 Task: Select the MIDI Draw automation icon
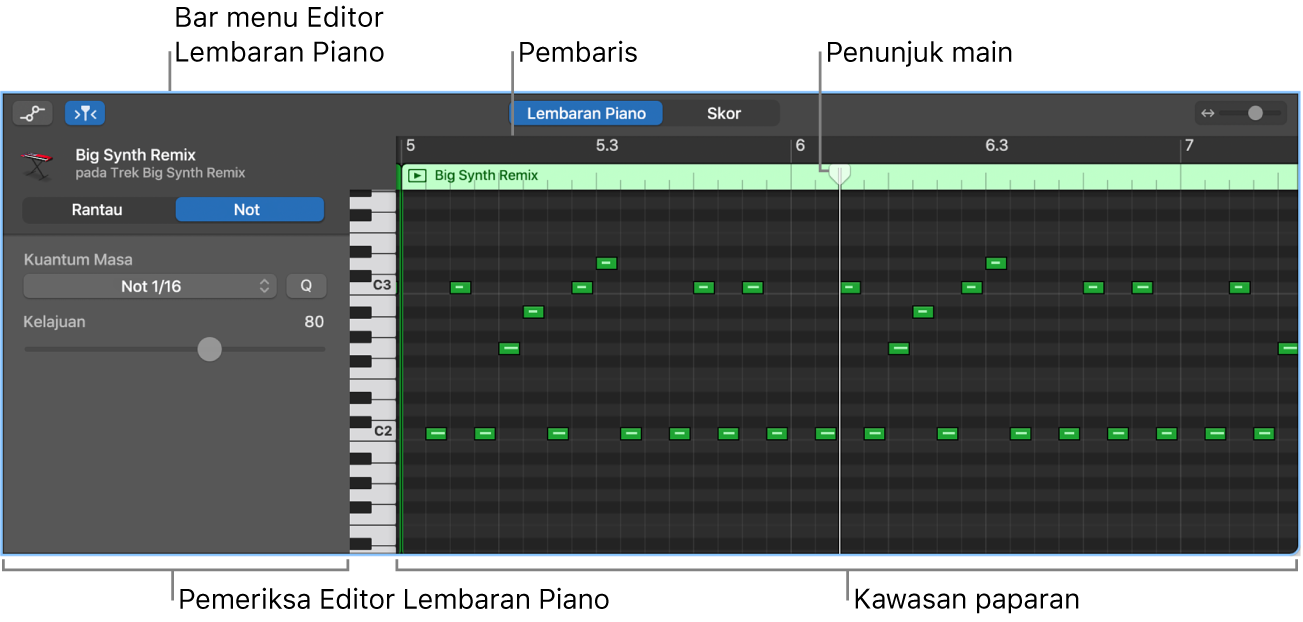tap(32, 112)
